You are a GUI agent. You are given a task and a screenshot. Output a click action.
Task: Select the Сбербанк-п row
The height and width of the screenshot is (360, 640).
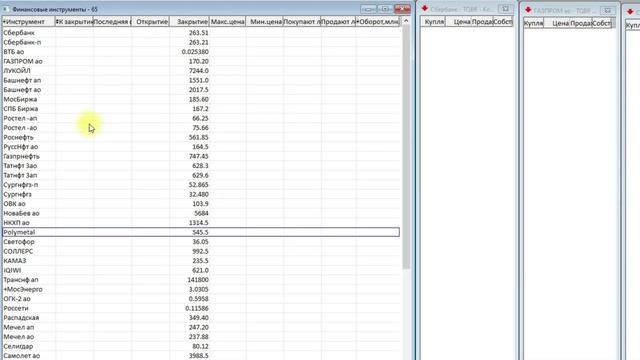point(201,42)
